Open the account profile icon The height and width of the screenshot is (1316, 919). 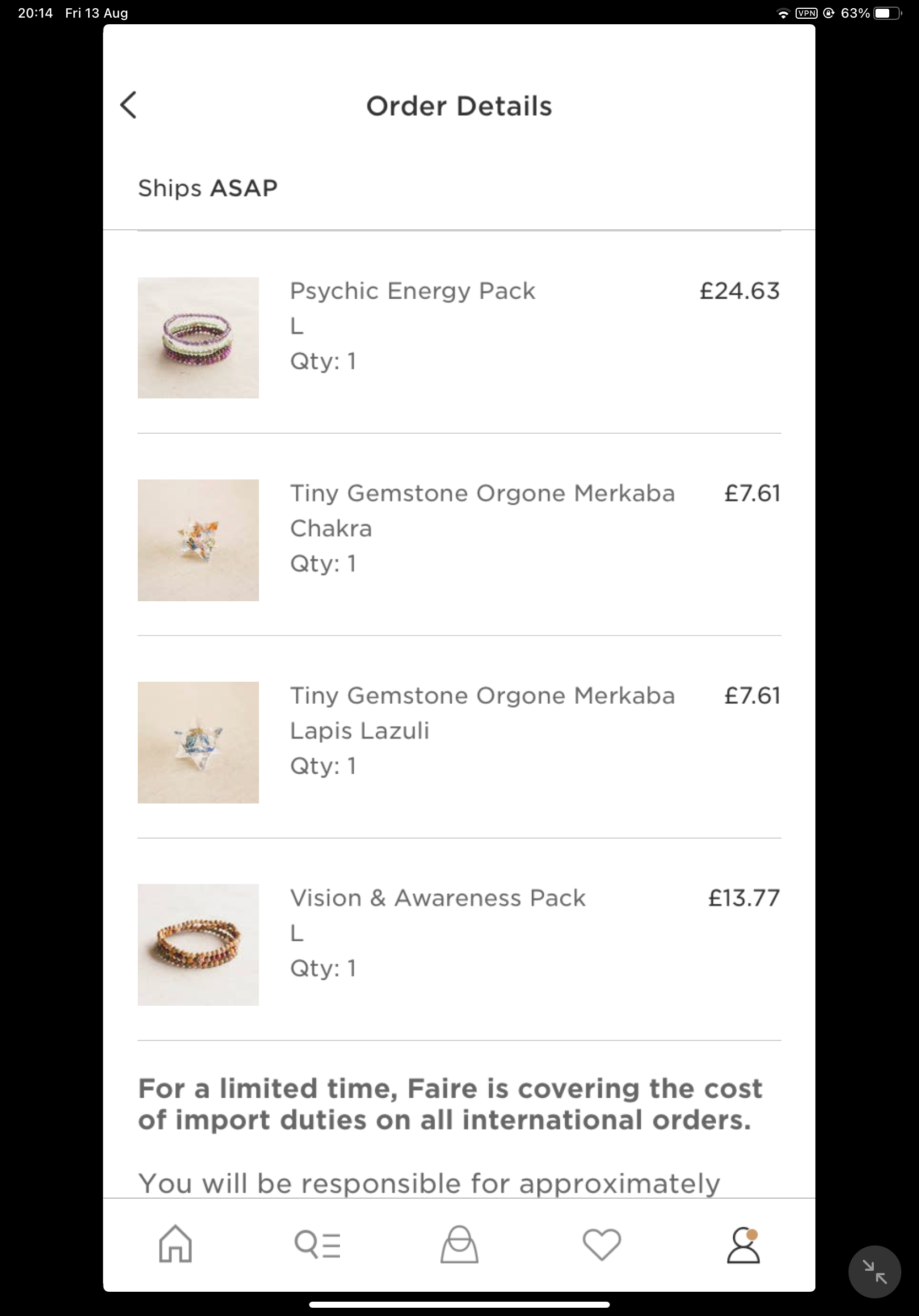[744, 1244]
